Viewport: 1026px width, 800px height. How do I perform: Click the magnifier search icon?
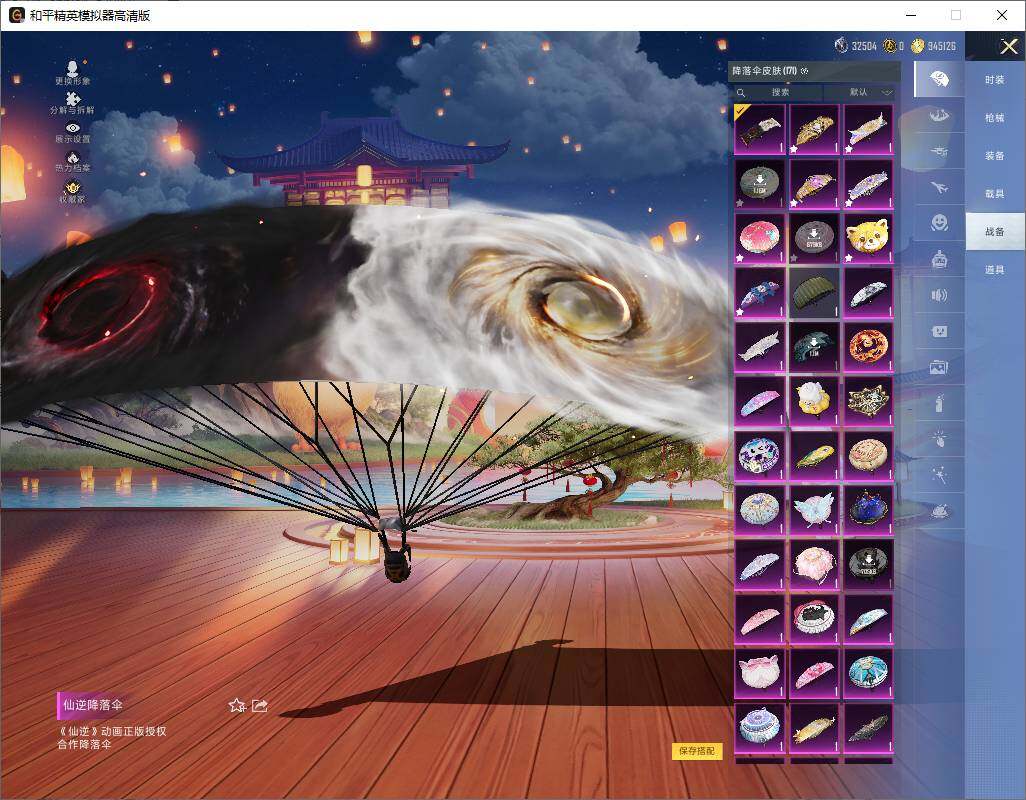tap(741, 92)
